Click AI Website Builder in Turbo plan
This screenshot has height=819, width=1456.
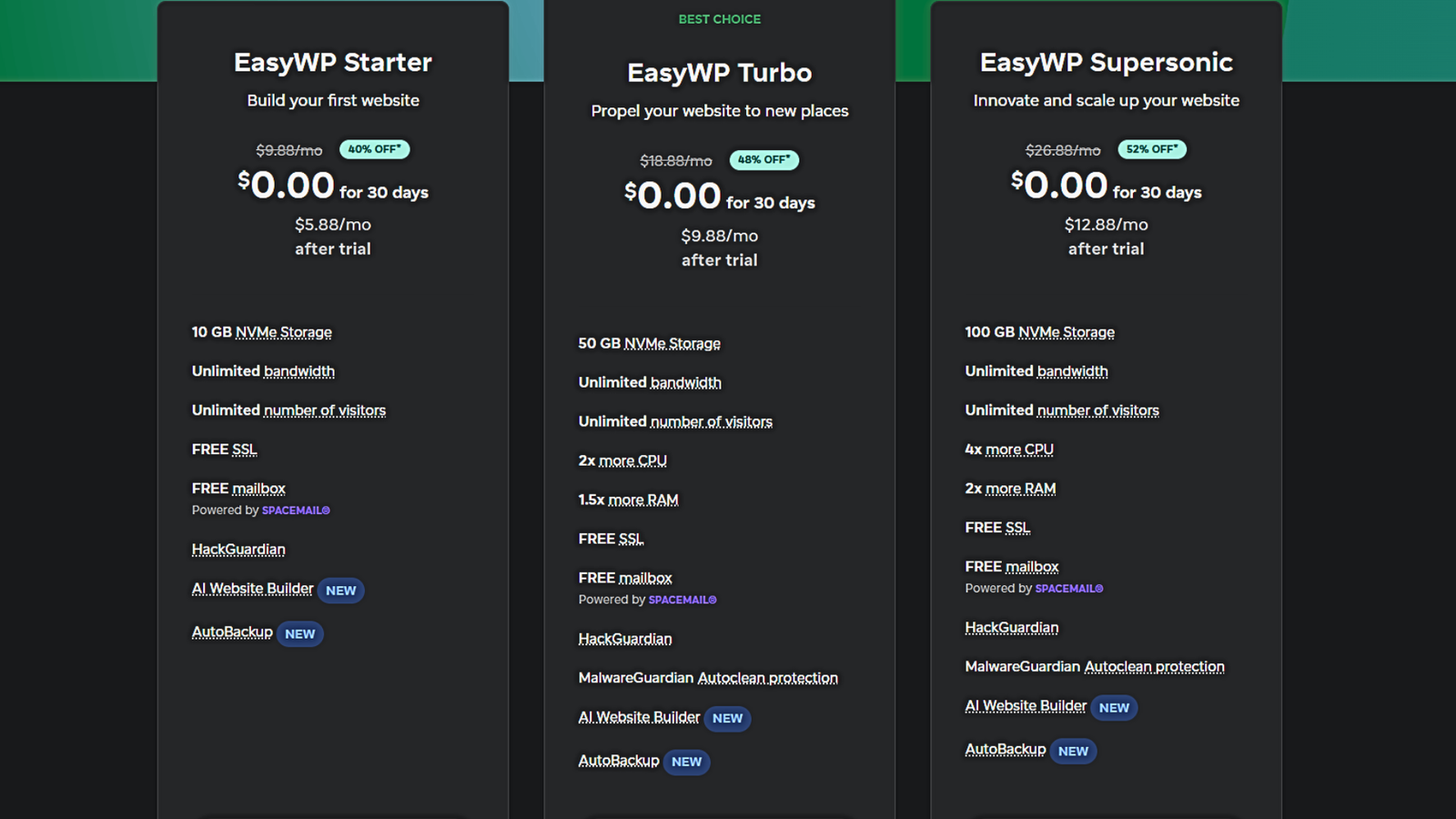(x=639, y=717)
